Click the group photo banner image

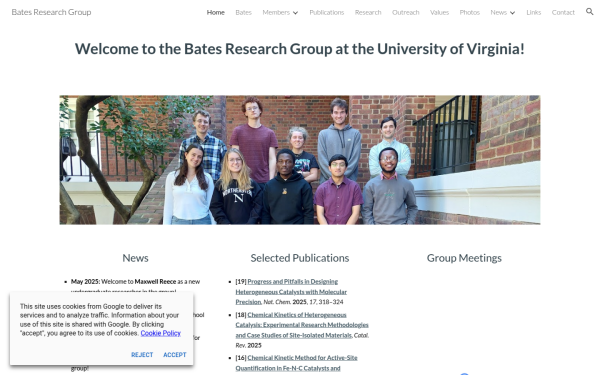point(300,160)
